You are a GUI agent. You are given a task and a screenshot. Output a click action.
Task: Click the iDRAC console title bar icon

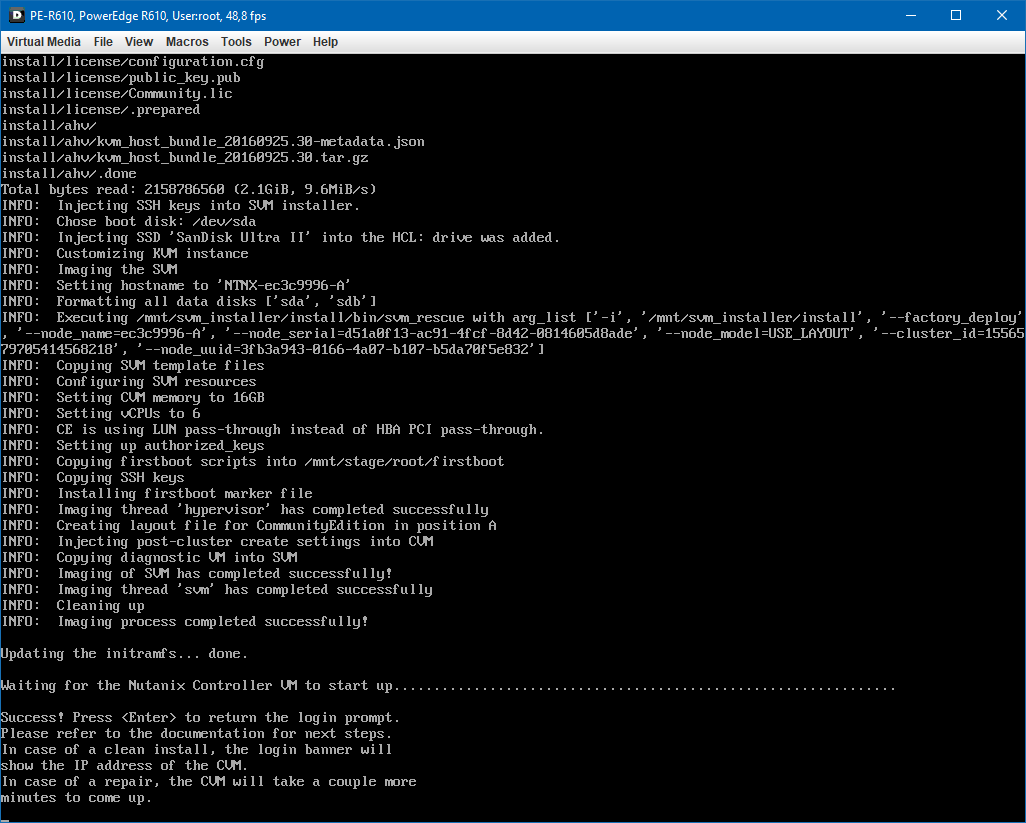(x=16, y=15)
